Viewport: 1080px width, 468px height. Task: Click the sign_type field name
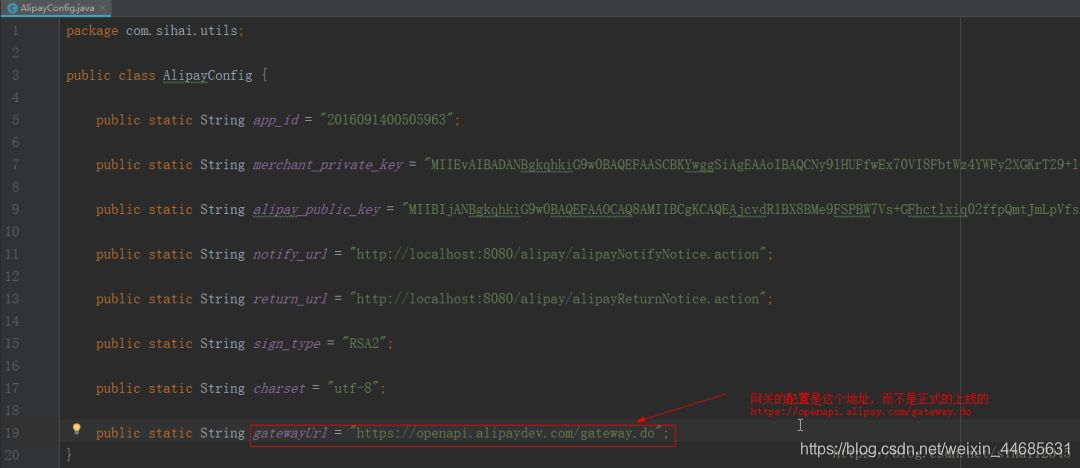point(287,345)
